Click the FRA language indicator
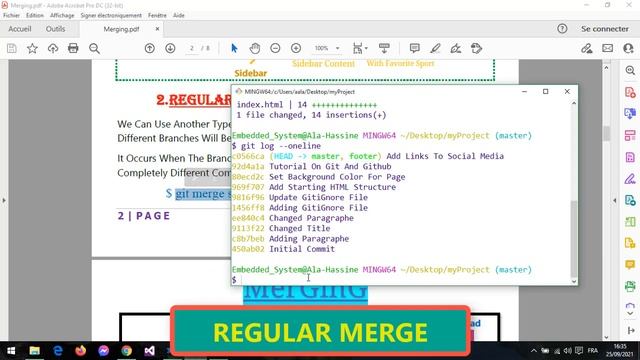The height and width of the screenshot is (360, 640). tap(593, 351)
